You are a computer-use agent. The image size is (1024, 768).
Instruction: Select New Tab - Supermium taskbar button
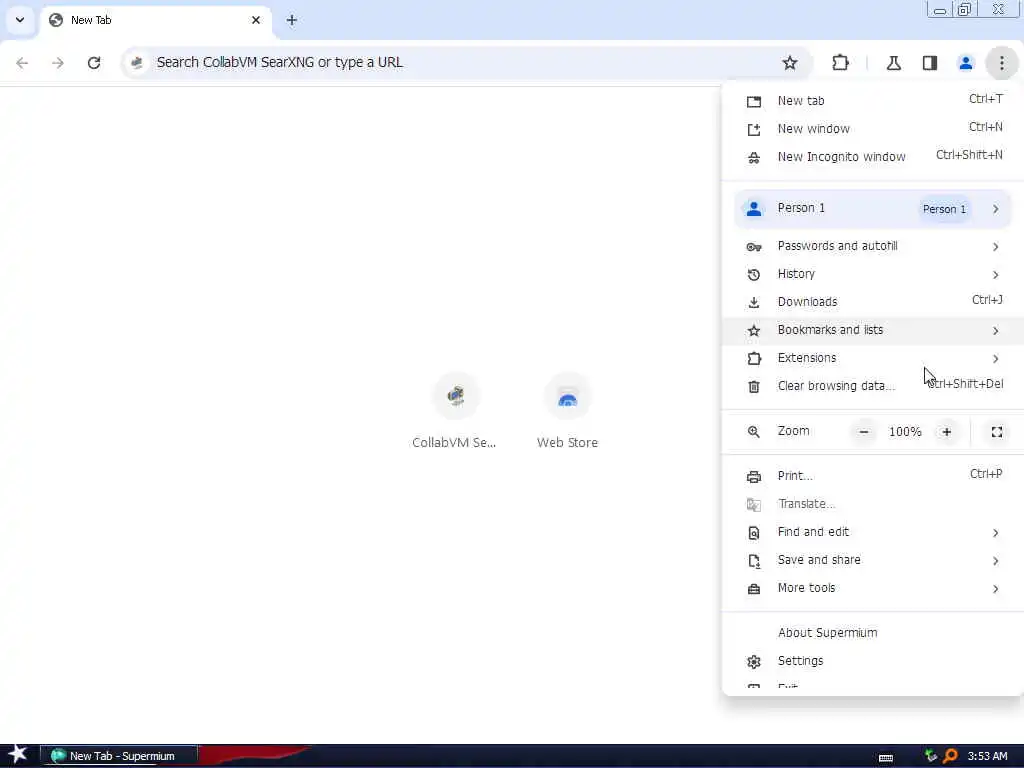tap(118, 756)
